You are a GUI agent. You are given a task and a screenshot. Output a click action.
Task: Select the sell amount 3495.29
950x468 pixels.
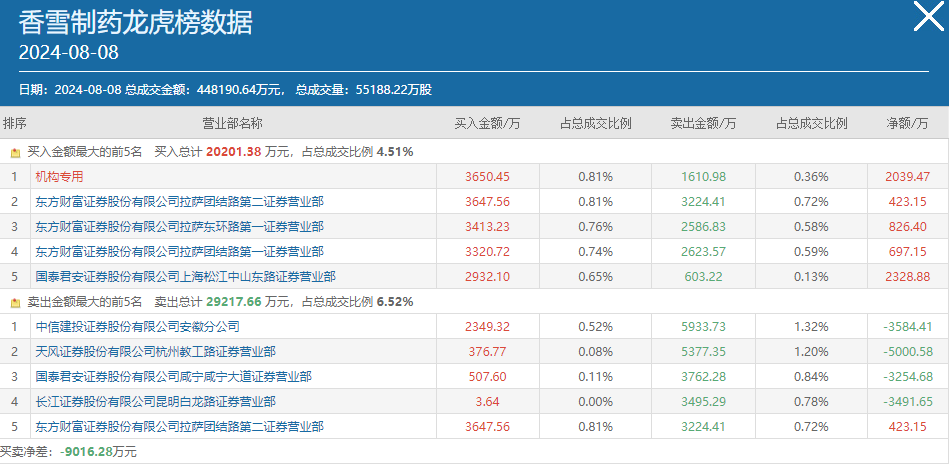pos(703,401)
